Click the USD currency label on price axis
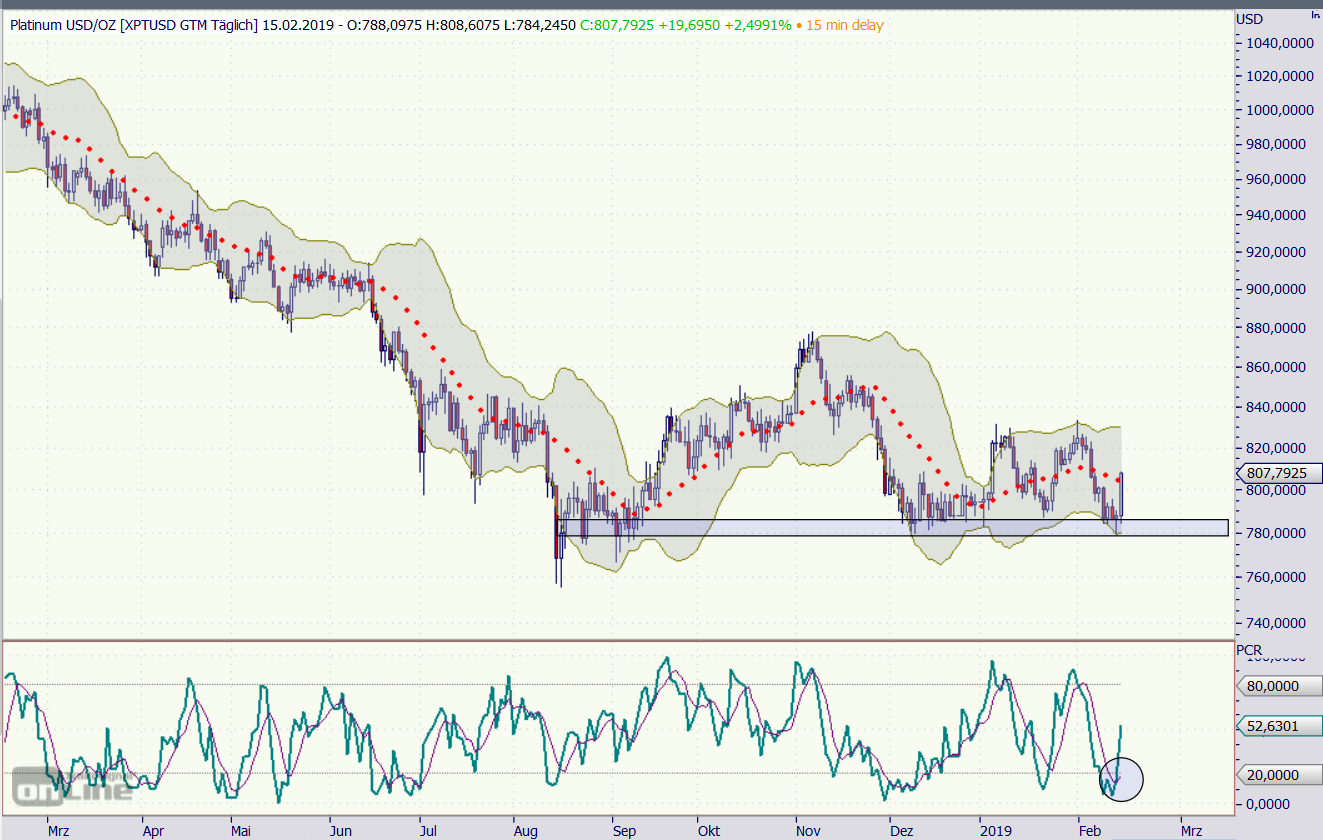The image size is (1323, 840). click(1250, 19)
